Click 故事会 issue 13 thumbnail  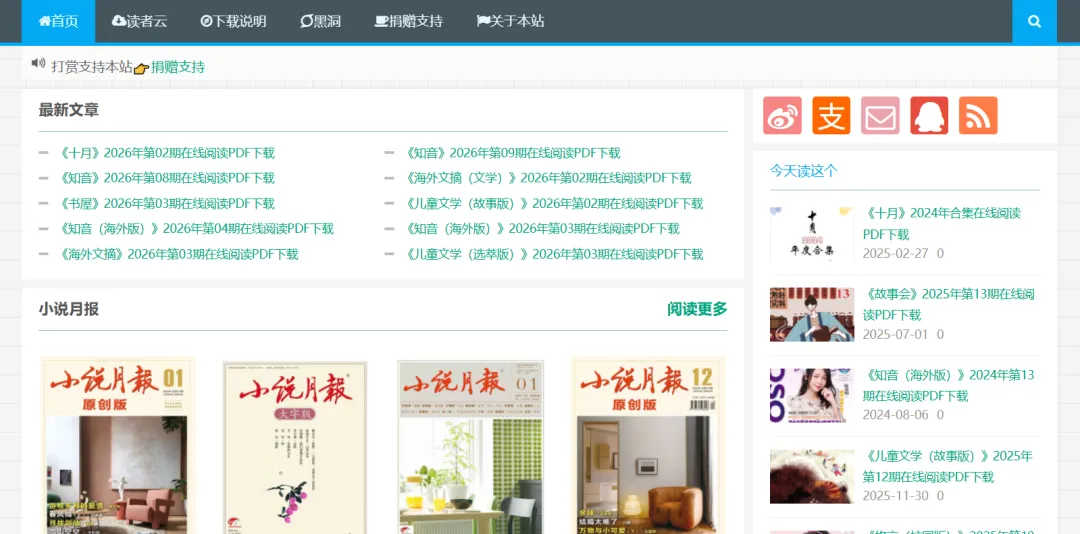click(x=811, y=315)
